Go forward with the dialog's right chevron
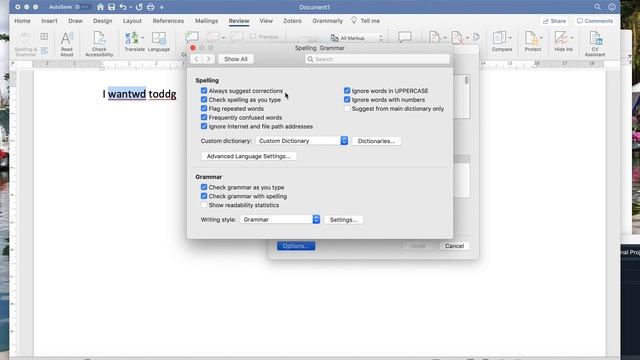Image resolution: width=640 pixels, height=360 pixels. tap(209, 59)
